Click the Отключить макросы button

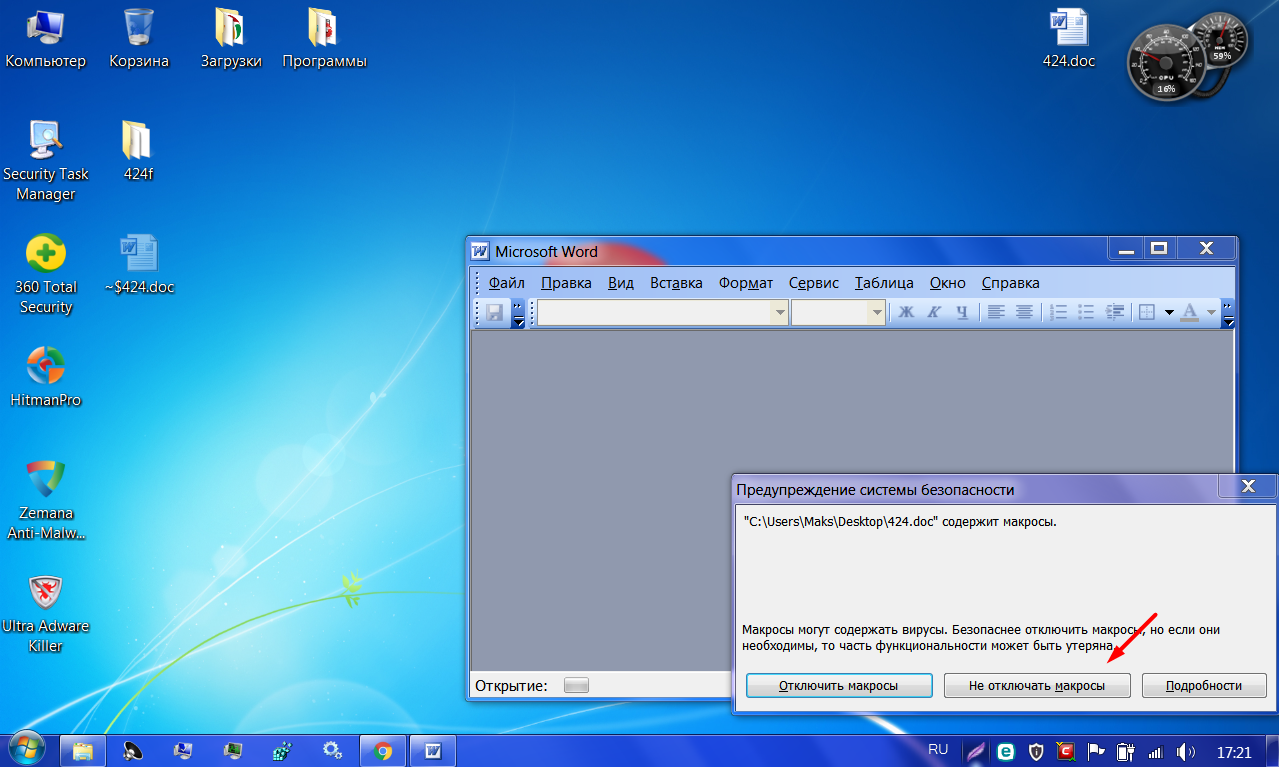click(838, 685)
